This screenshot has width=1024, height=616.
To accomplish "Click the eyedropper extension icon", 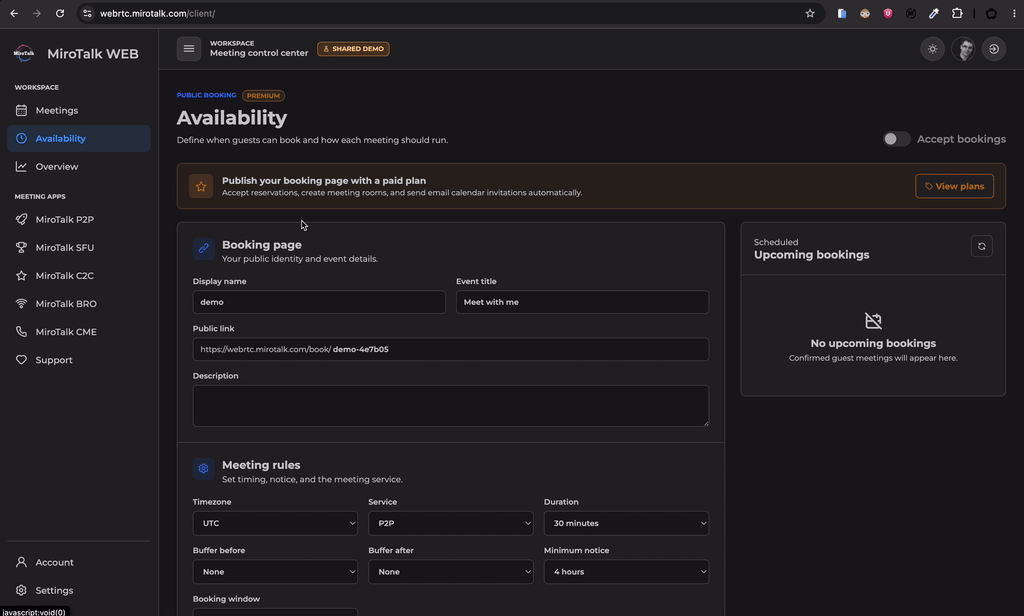I will (x=934, y=13).
